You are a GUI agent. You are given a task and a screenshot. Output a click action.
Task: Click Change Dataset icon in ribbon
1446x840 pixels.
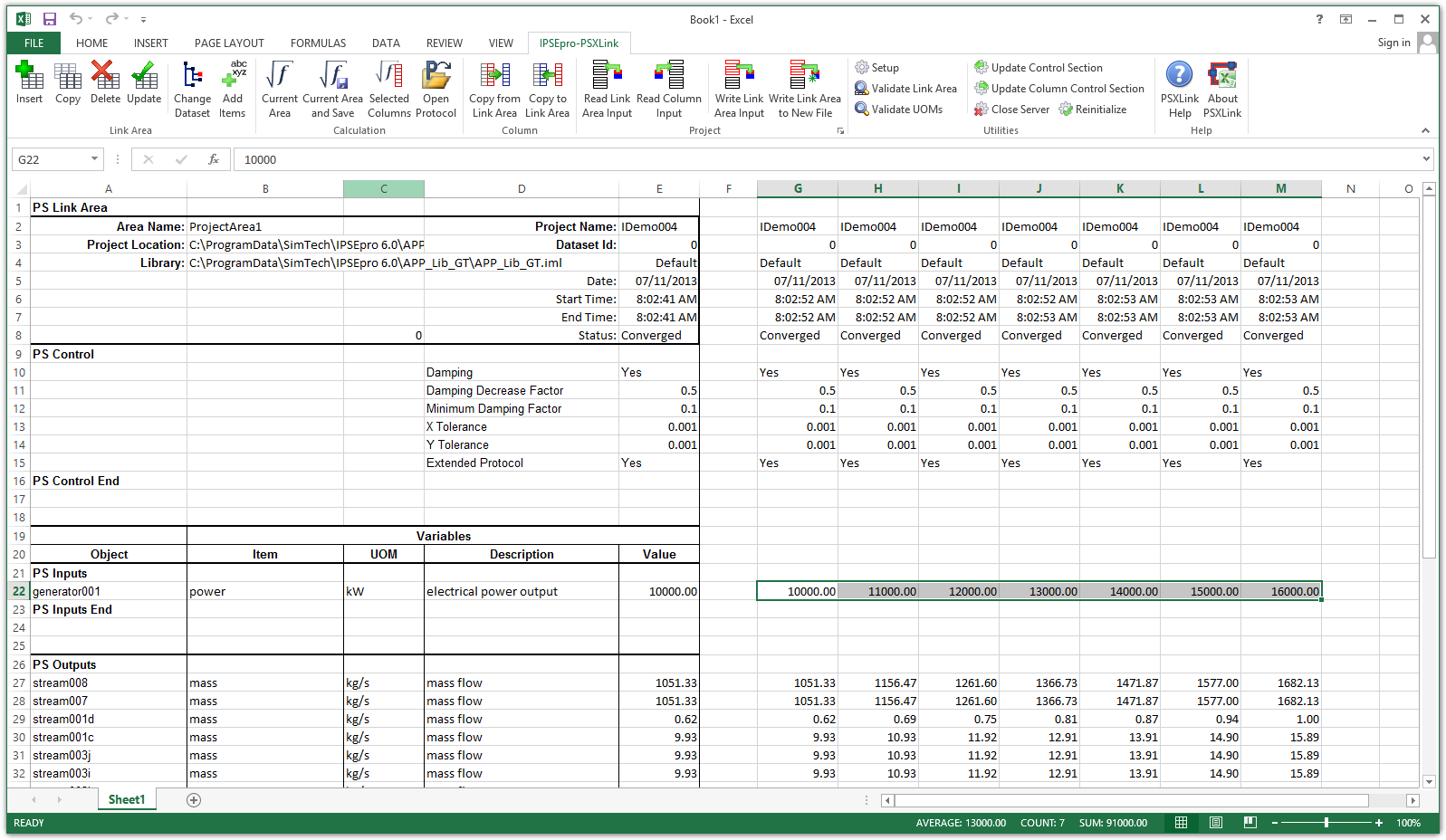pos(192,88)
